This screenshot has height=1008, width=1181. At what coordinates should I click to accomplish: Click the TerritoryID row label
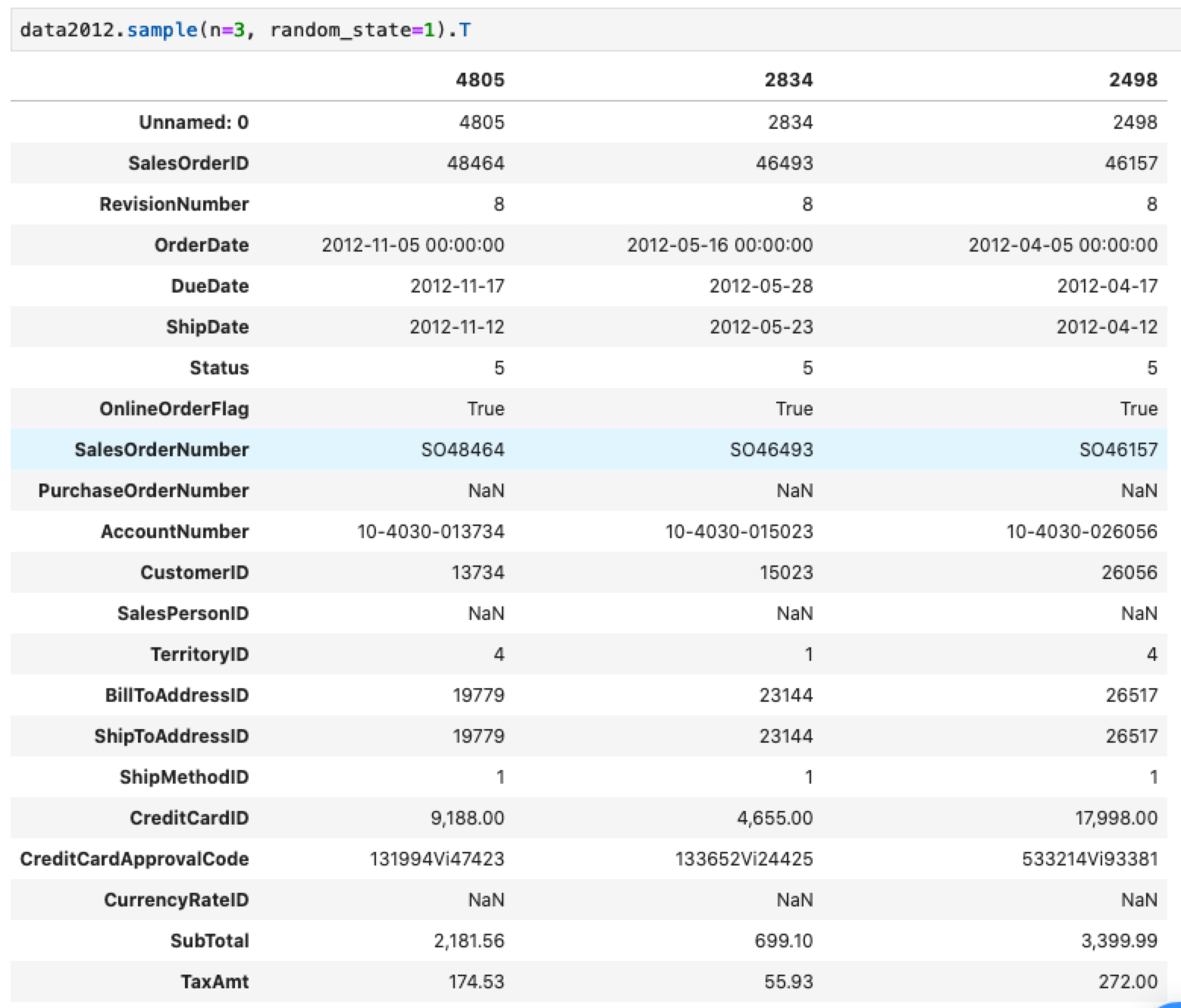(x=199, y=655)
